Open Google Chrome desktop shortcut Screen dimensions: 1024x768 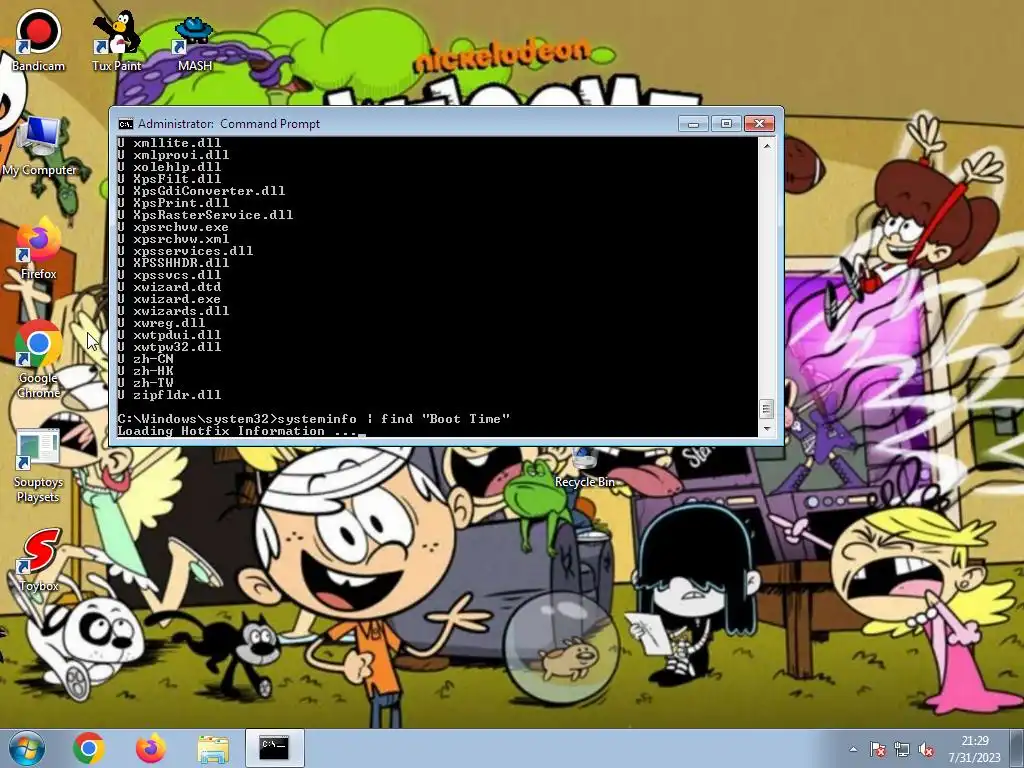[x=38, y=359]
